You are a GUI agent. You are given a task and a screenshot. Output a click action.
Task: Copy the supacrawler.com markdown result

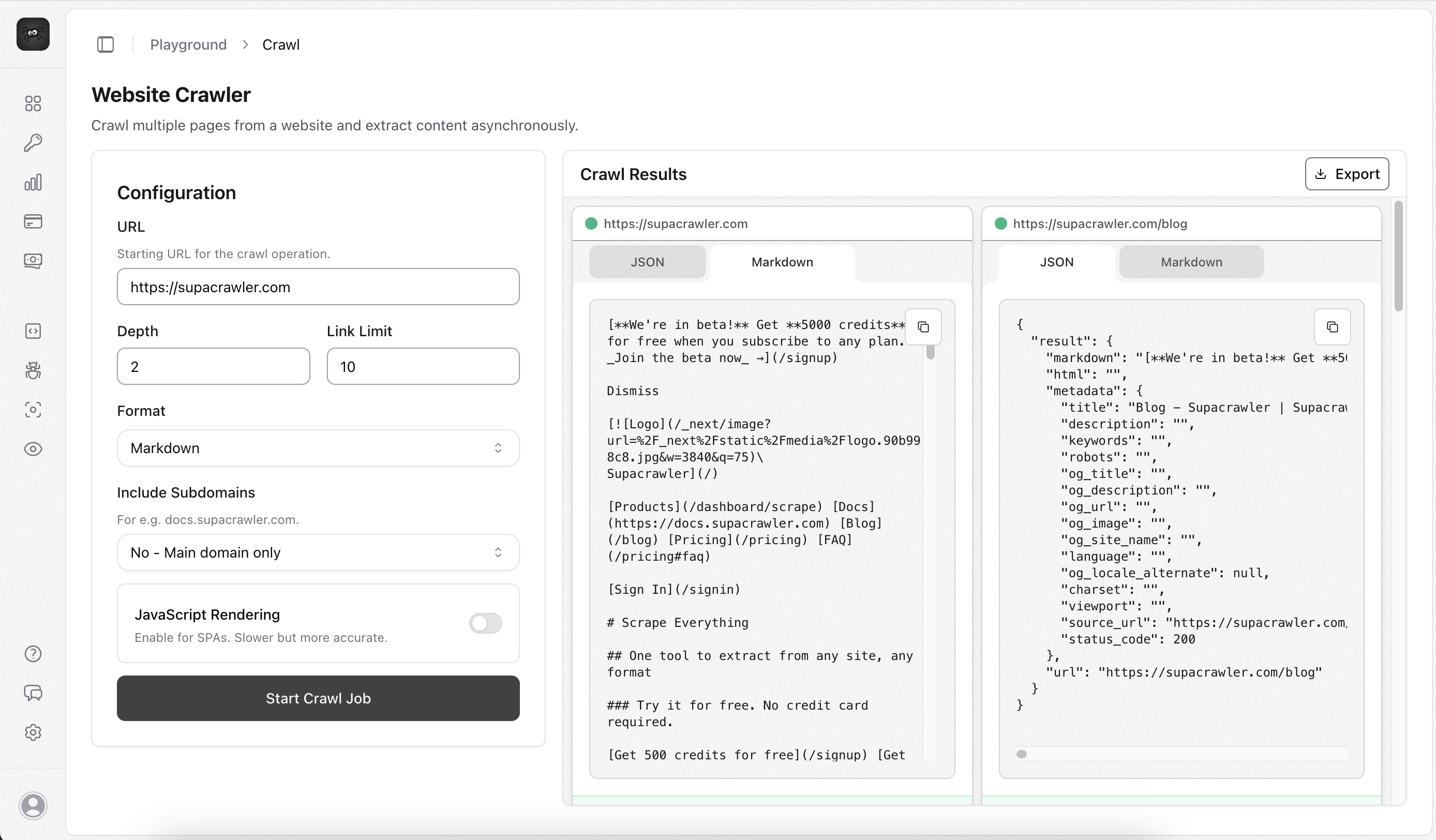tap(923, 327)
